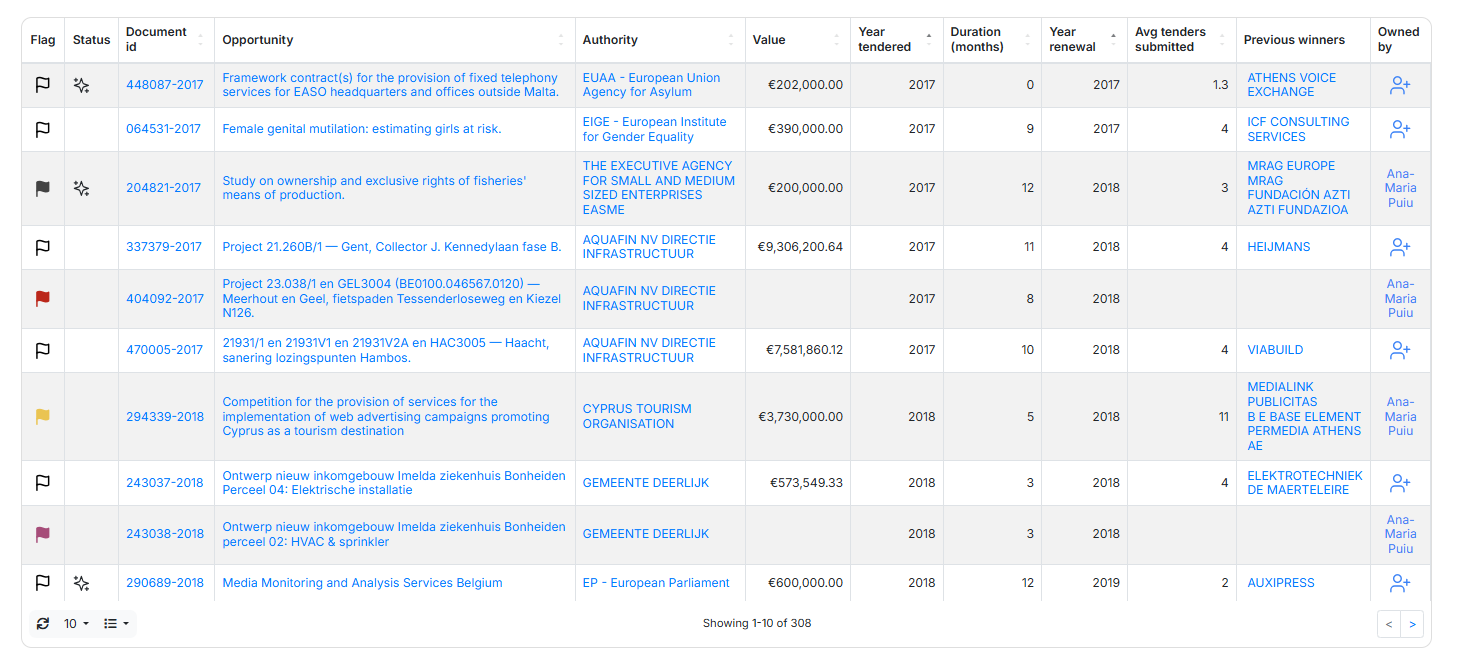The width and height of the screenshot is (1458, 655).
Task: Assign owner for ELEKTROTECHNIEK DE MAERTELEIRE row
Action: point(1400,483)
